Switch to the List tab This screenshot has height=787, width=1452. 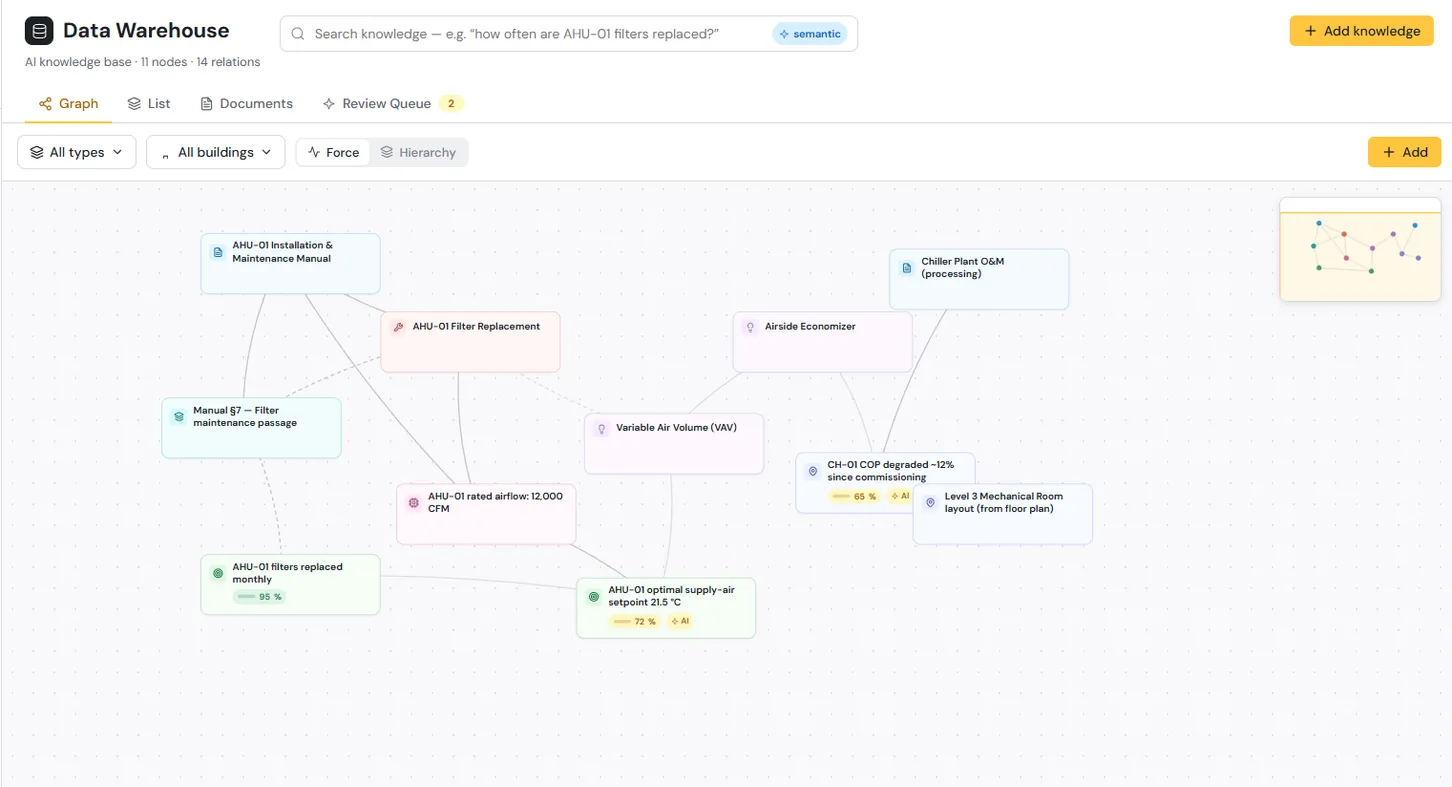pos(149,104)
